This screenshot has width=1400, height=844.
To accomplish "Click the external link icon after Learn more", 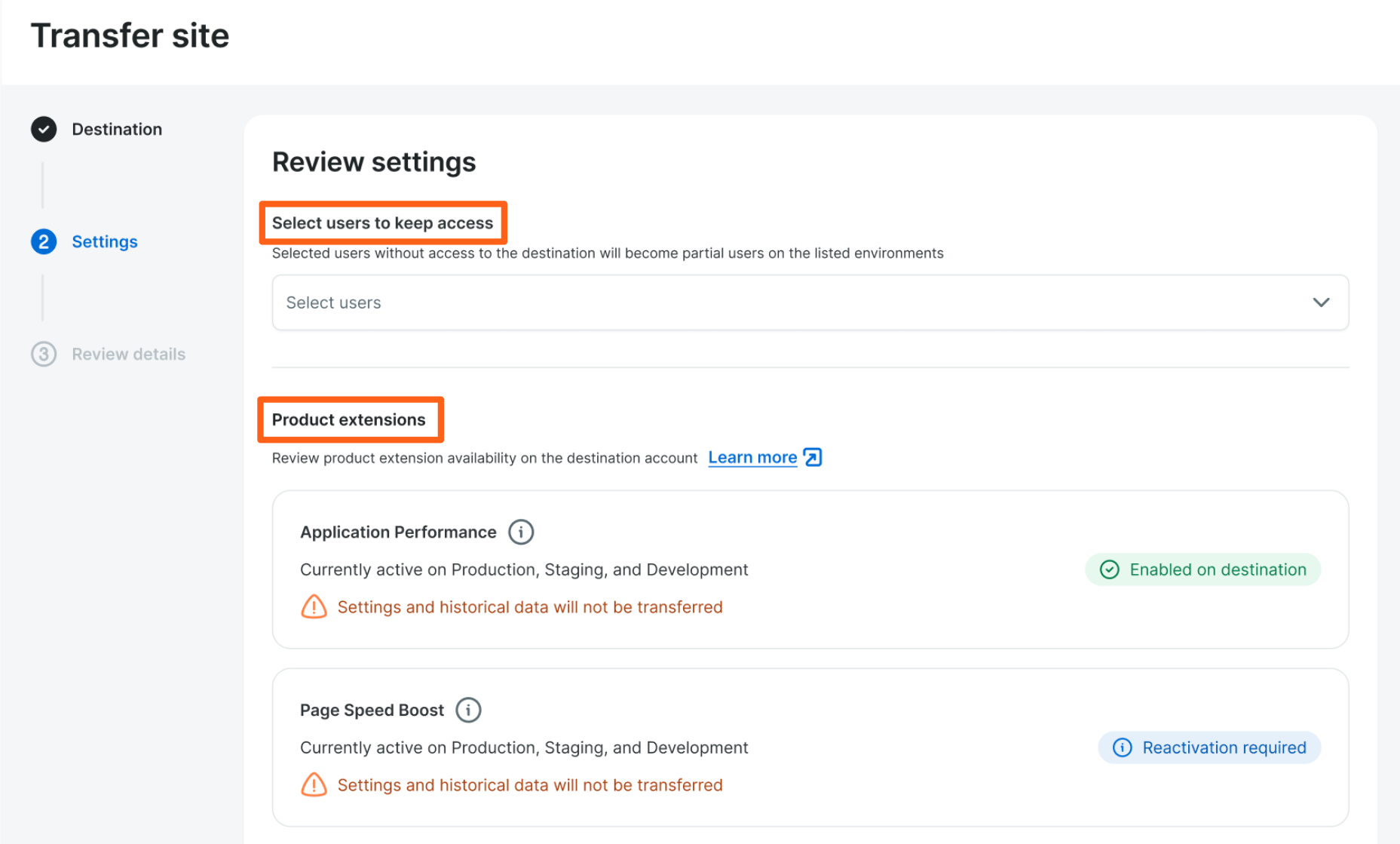I will [813, 458].
